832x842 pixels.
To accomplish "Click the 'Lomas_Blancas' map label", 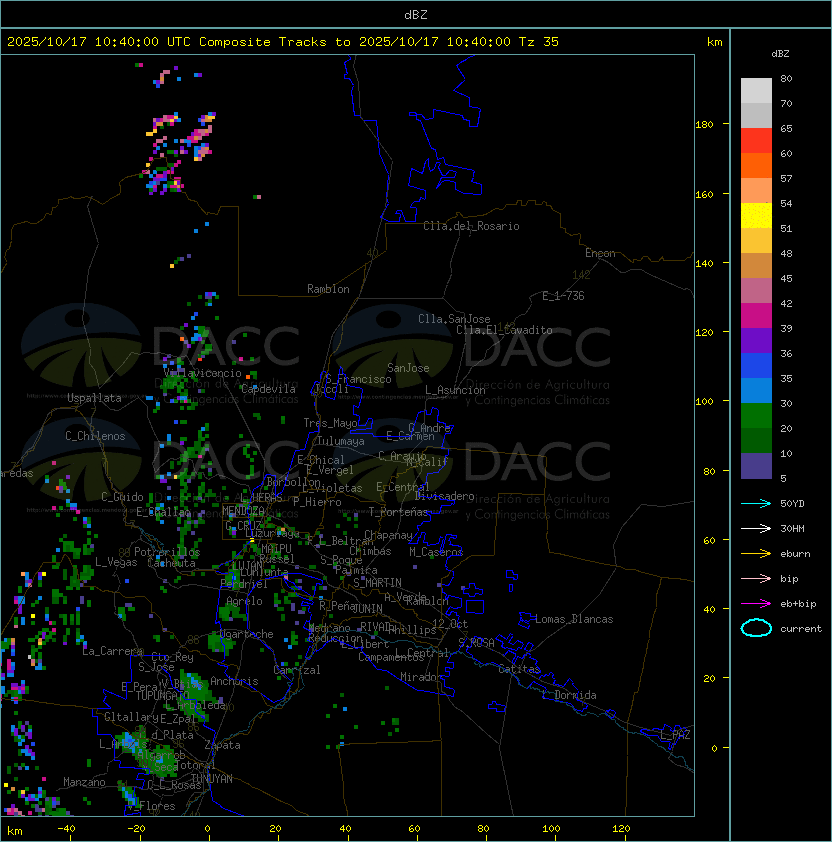I will click(574, 619).
